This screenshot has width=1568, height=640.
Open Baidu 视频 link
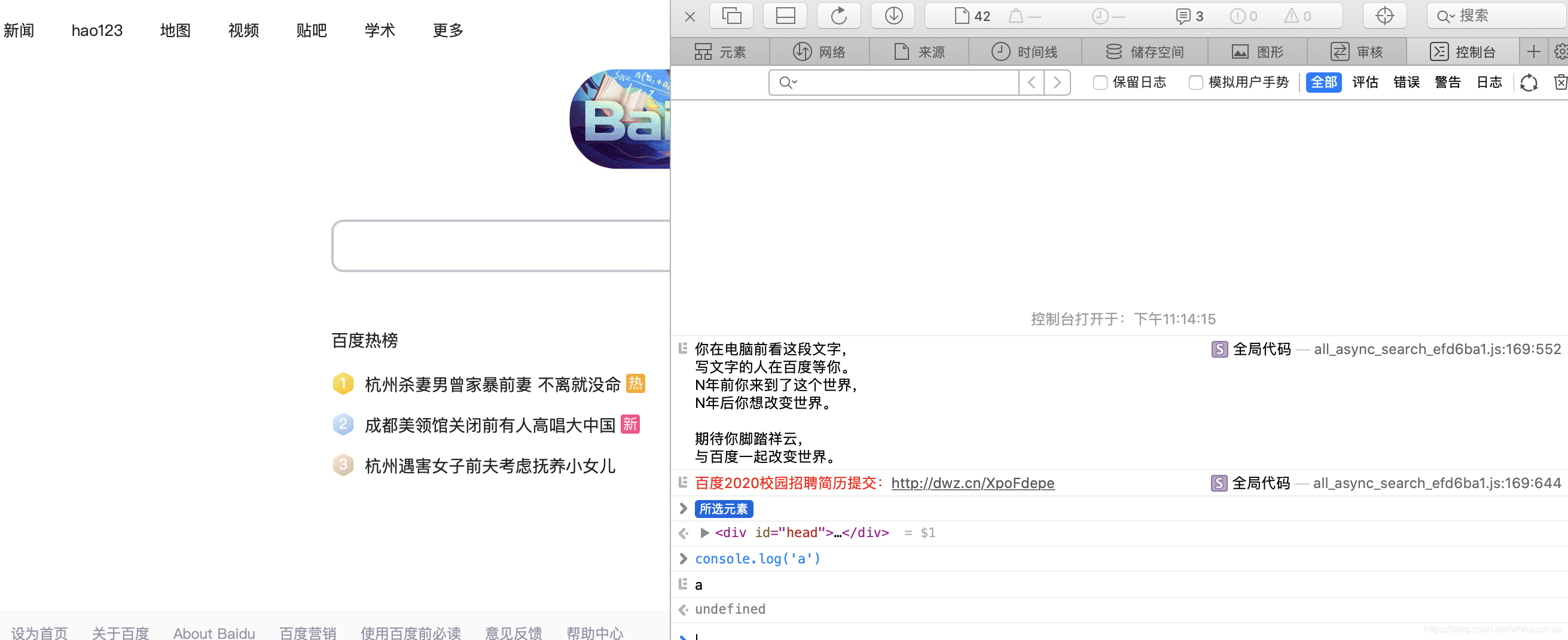click(243, 31)
